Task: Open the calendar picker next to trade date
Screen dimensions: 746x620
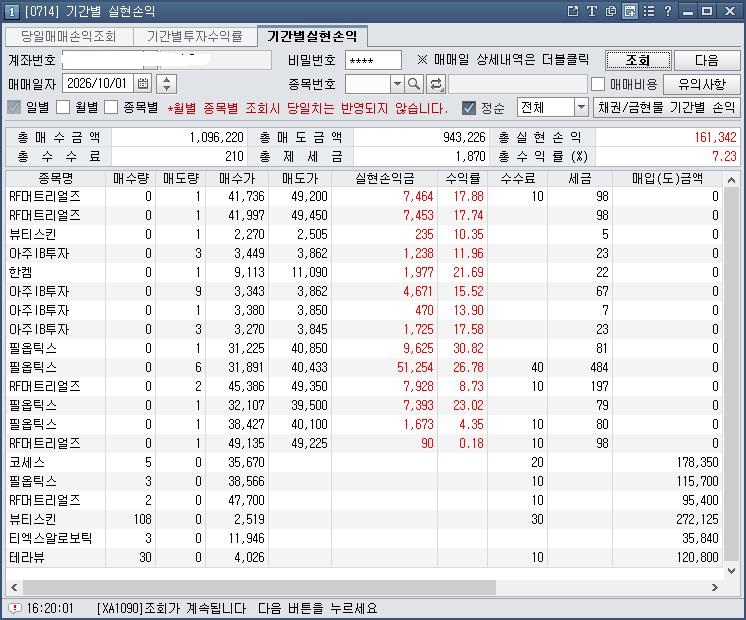Action: [143, 84]
